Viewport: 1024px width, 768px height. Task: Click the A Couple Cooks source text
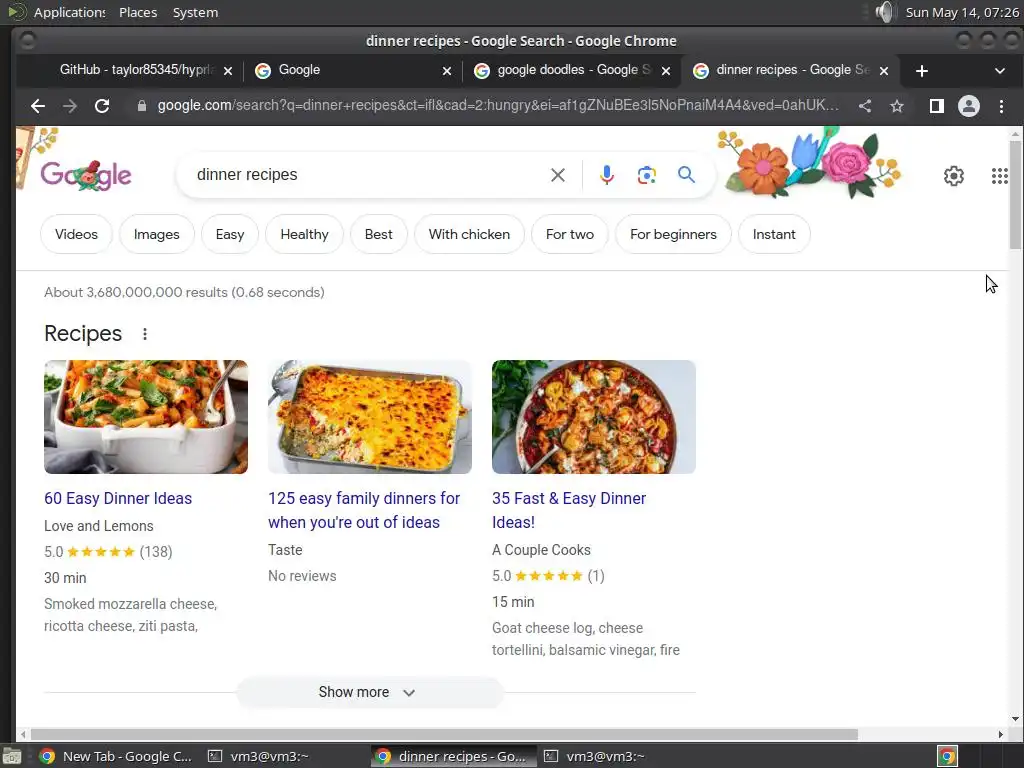(541, 550)
